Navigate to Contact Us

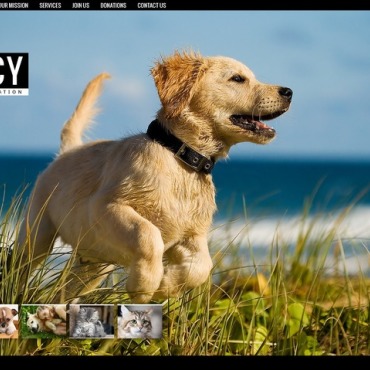pyautogui.click(x=152, y=5)
